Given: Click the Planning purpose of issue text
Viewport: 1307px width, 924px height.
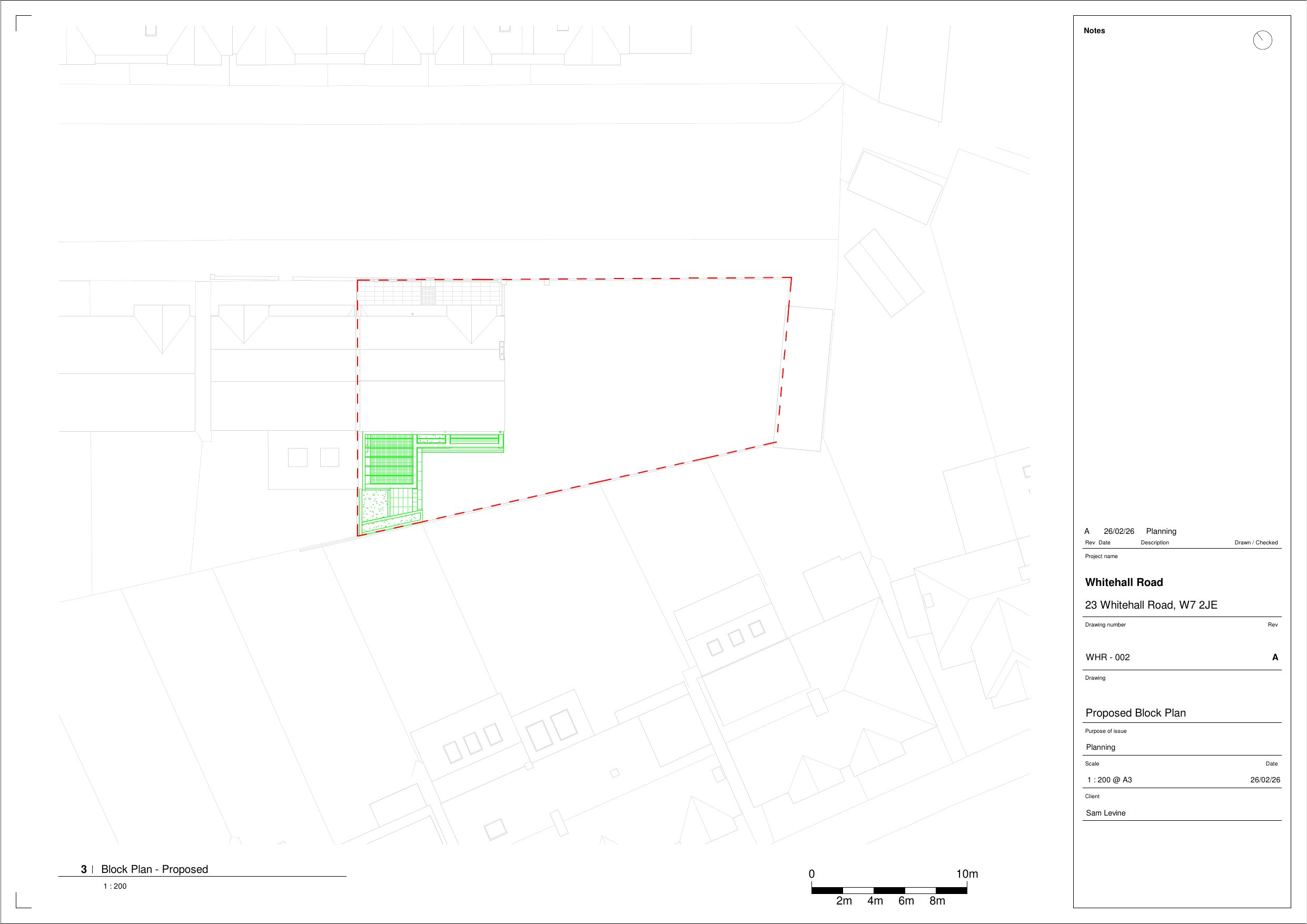Looking at the screenshot, I should 1101,747.
